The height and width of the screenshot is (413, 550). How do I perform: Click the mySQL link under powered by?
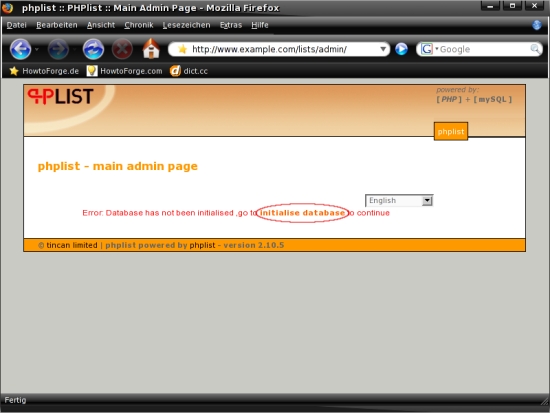pyautogui.click(x=492, y=99)
